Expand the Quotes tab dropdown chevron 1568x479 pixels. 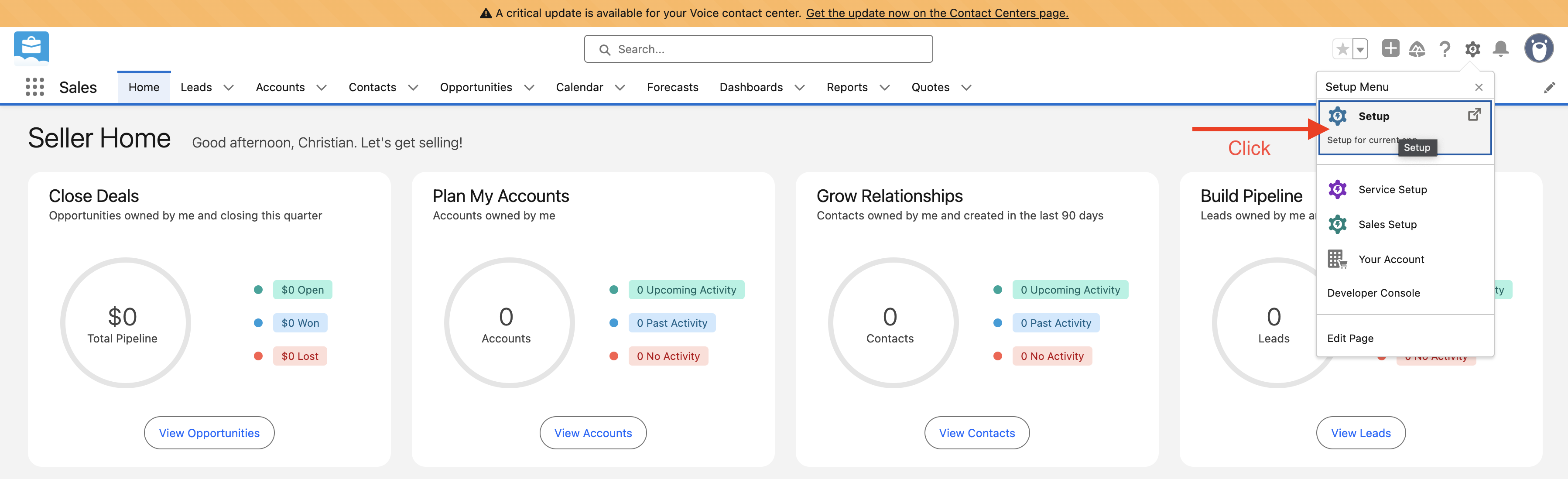(966, 88)
